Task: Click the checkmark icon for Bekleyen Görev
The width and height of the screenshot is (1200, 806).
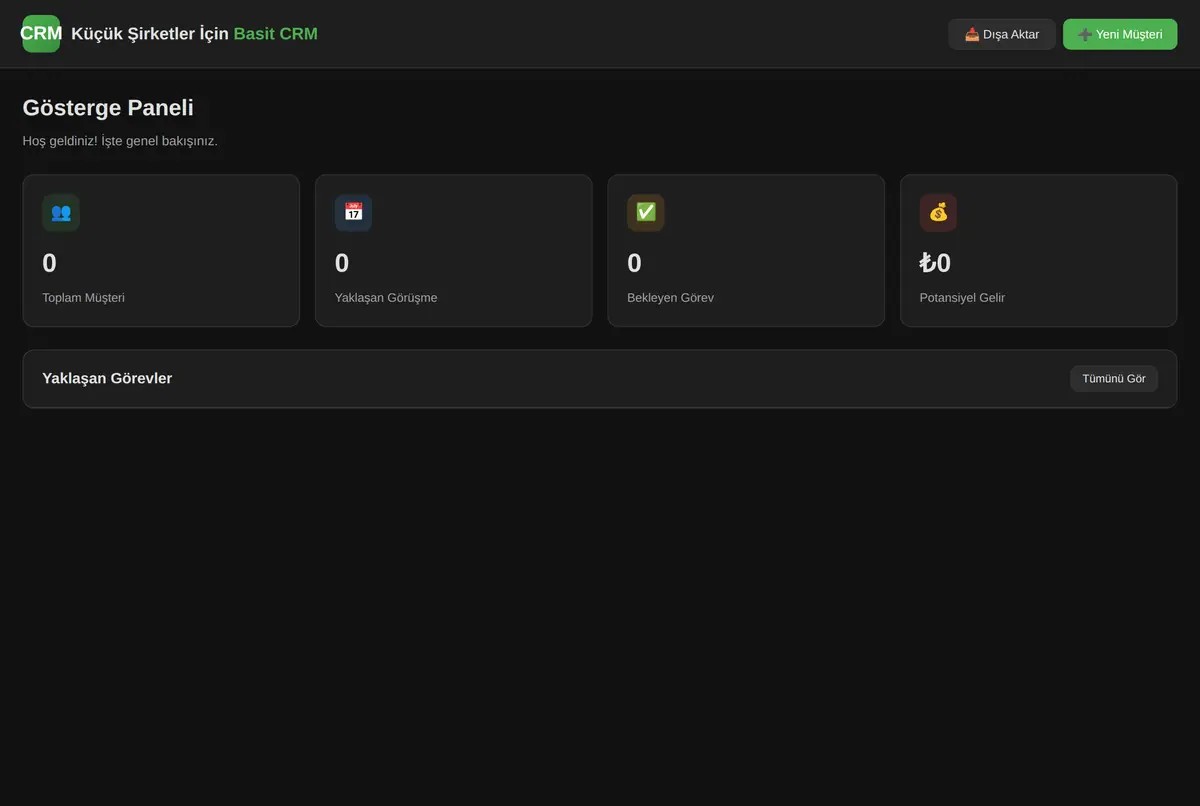Action: coord(646,213)
